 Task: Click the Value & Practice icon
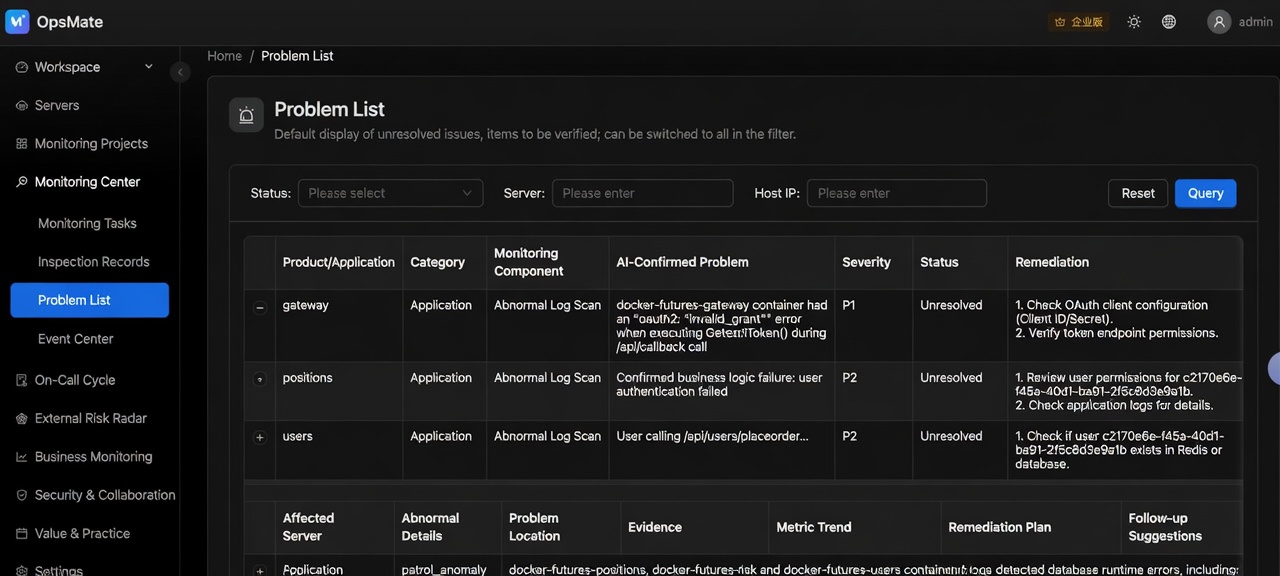pos(22,533)
